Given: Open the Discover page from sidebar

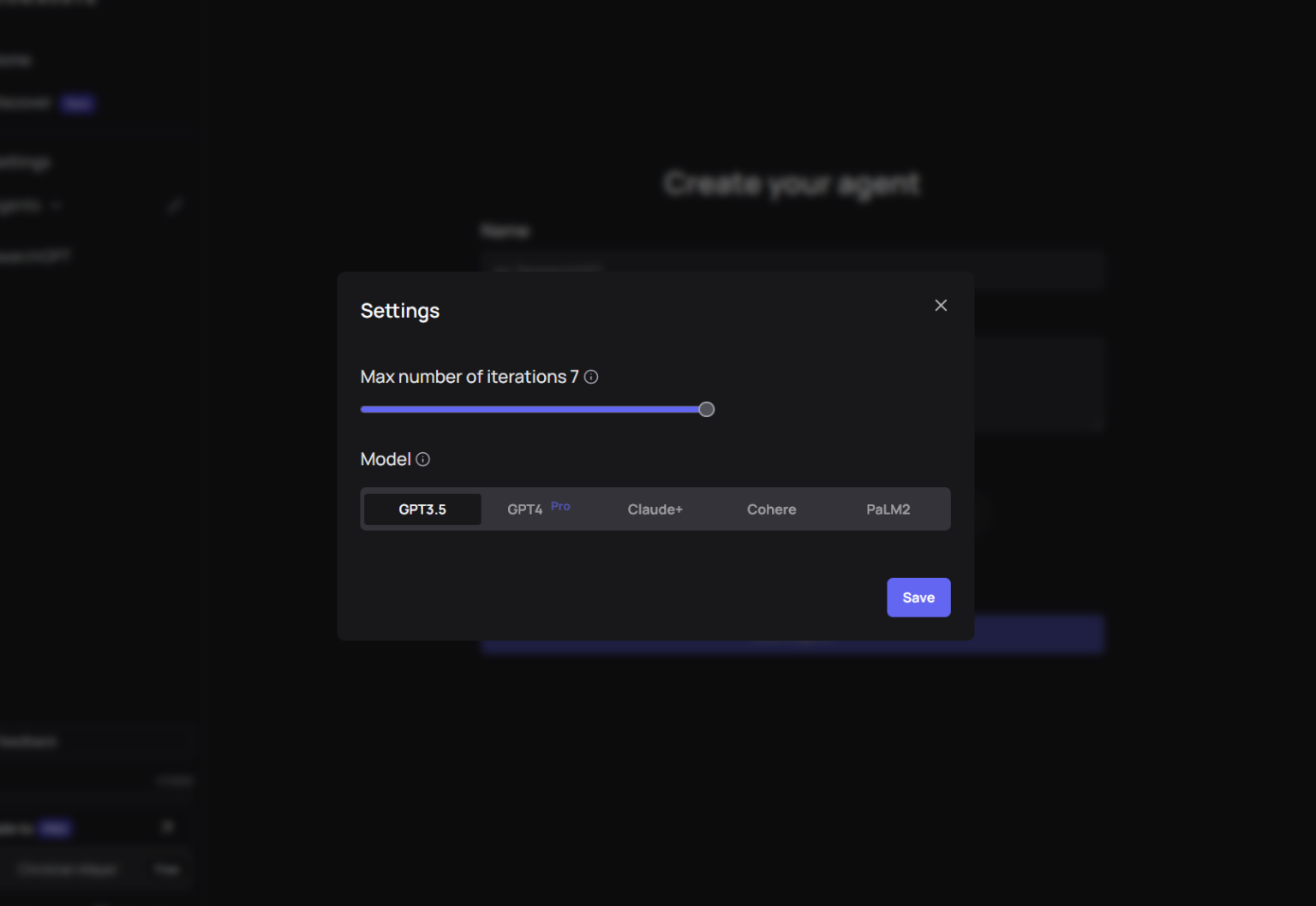Looking at the screenshot, I should (24, 102).
